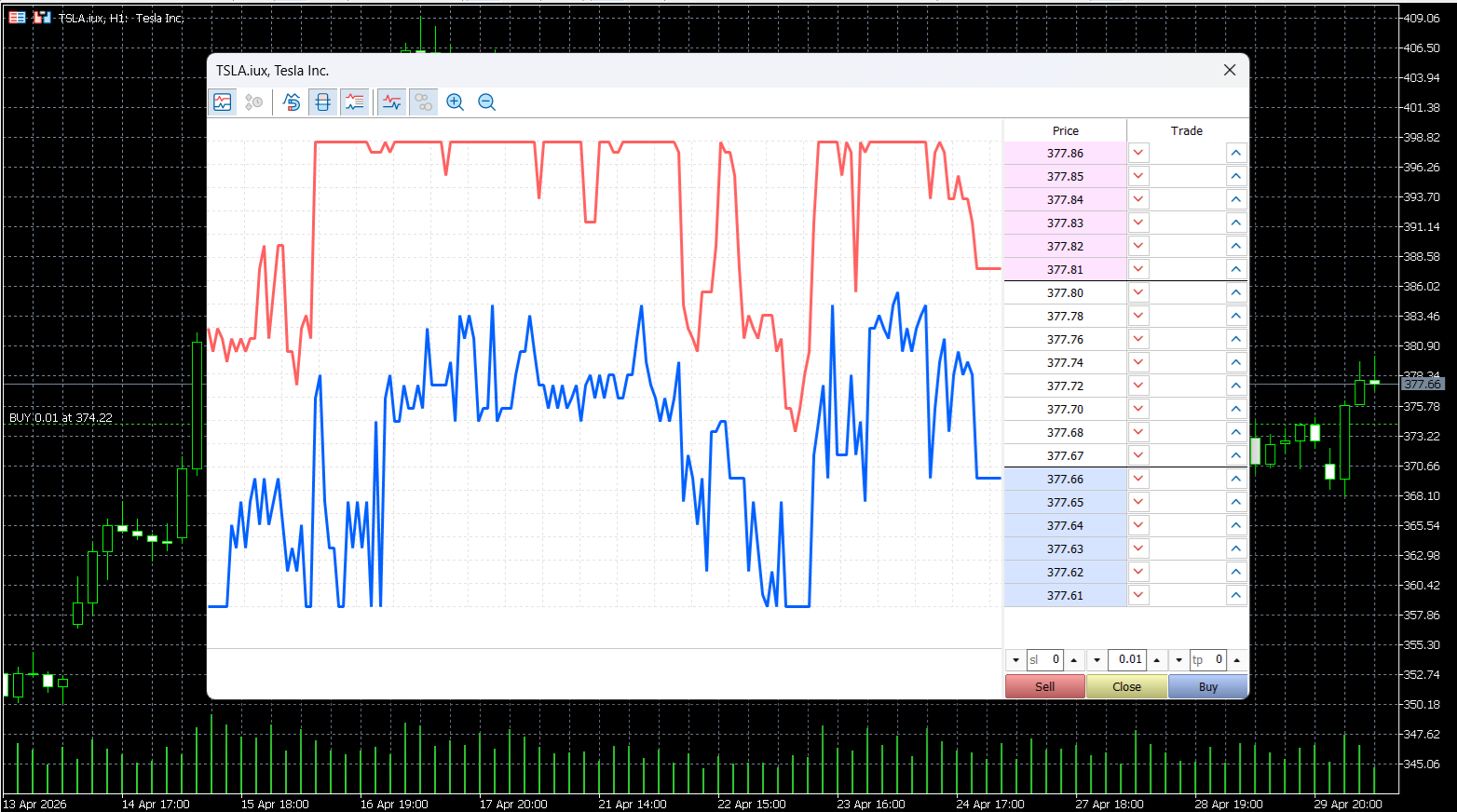Click red down arrow on 377.63 row
This screenshot has height=812, width=1457.
click(x=1138, y=548)
